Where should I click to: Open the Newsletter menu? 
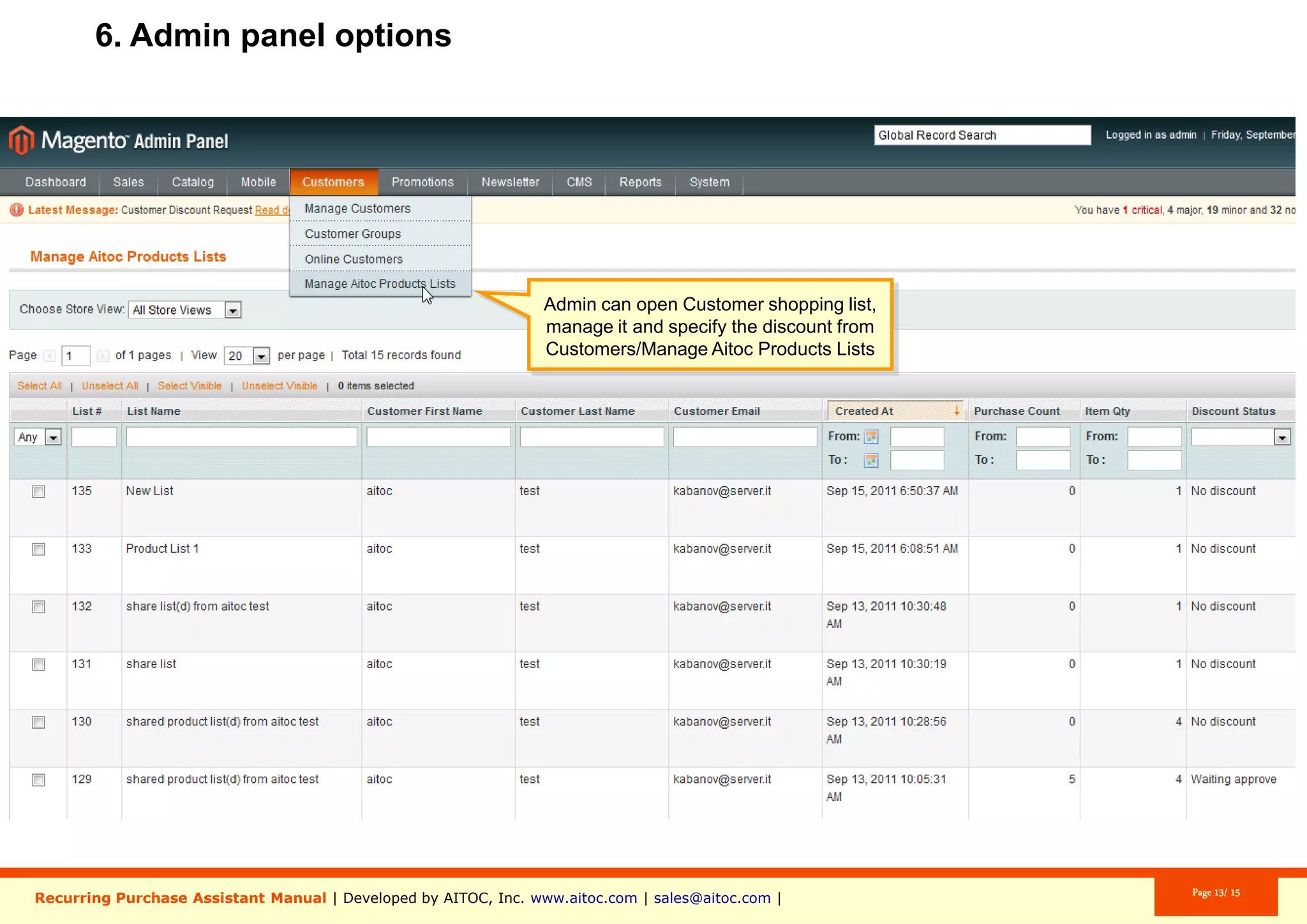pyautogui.click(x=511, y=182)
